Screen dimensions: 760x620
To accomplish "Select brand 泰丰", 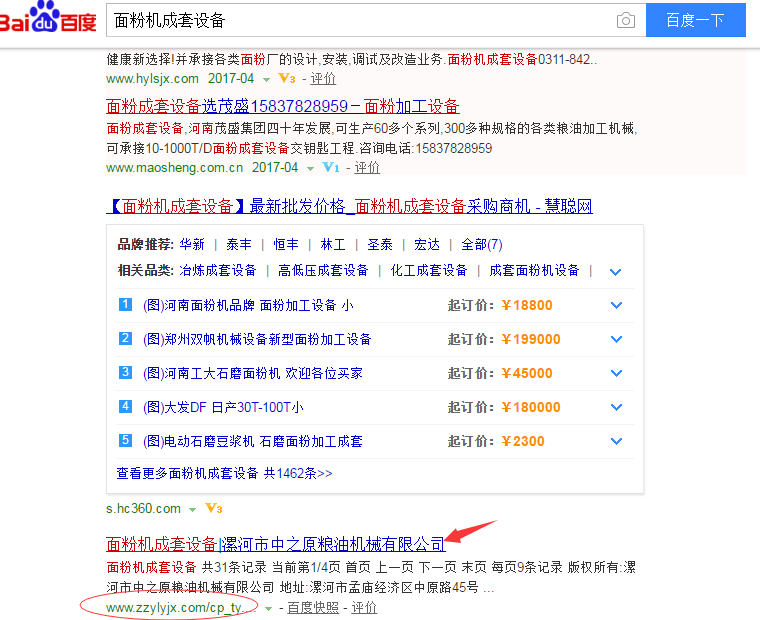I will point(239,244).
